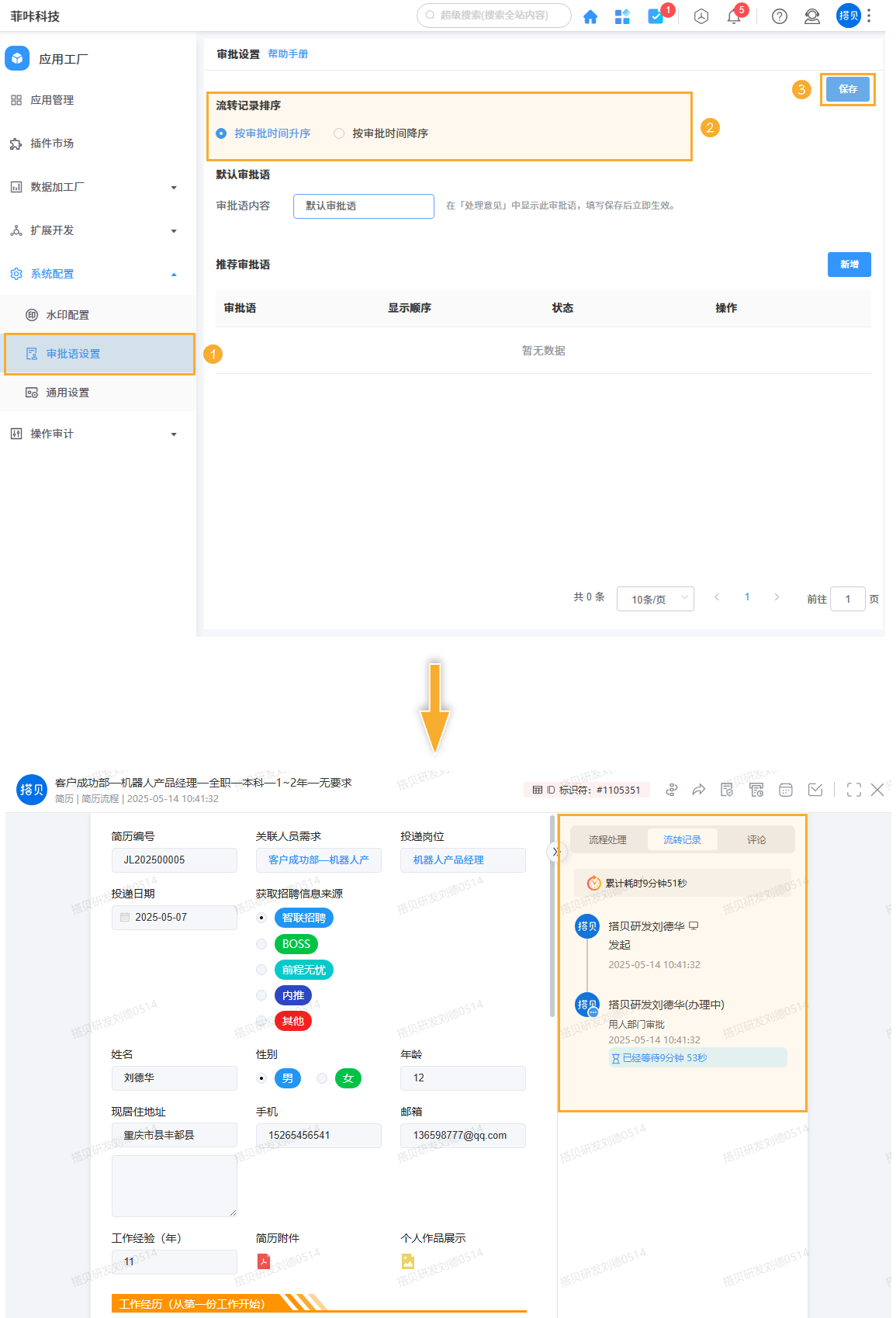The image size is (896, 1318).
Task: Switch to 流程处理 tab
Action: 607,839
